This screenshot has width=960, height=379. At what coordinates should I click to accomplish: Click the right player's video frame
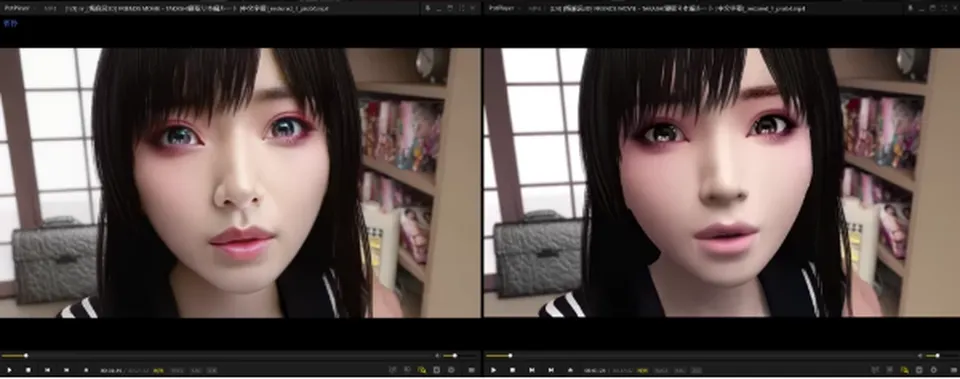pos(722,182)
